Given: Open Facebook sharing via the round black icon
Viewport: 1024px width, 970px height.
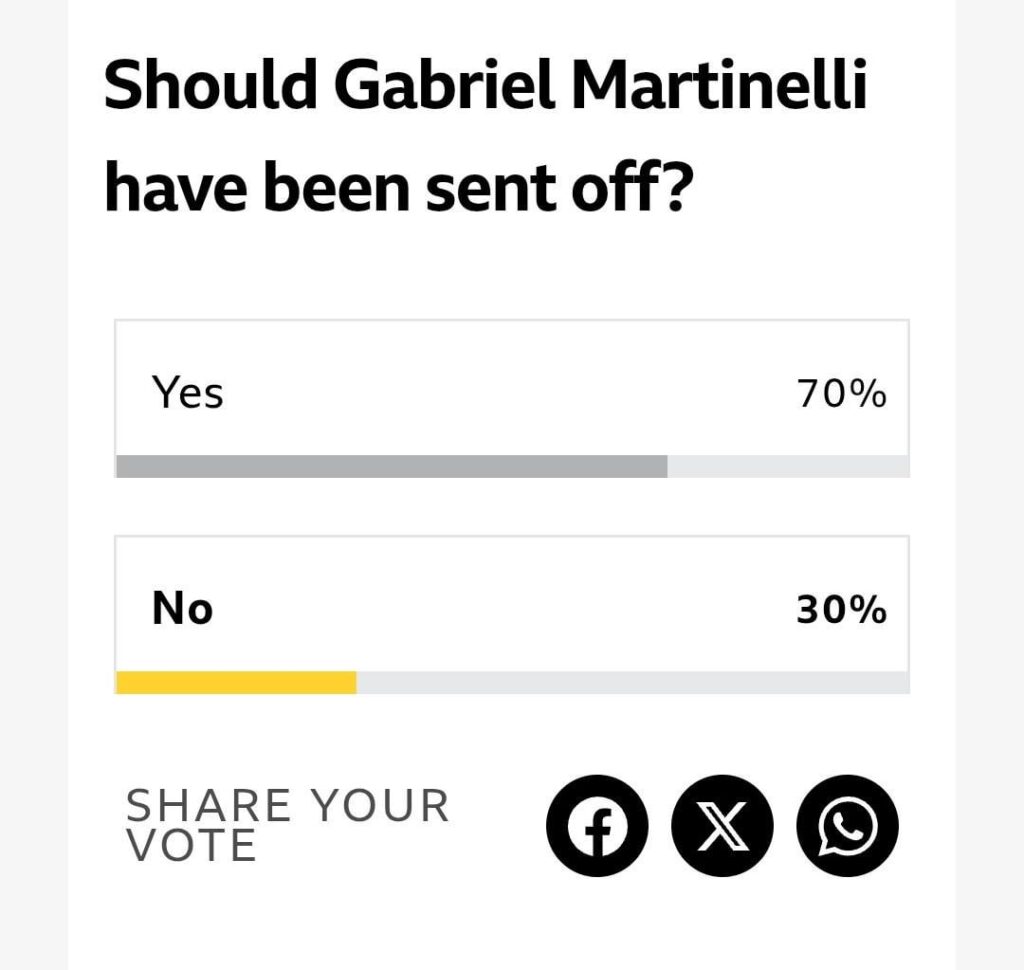Looking at the screenshot, I should tap(597, 826).
